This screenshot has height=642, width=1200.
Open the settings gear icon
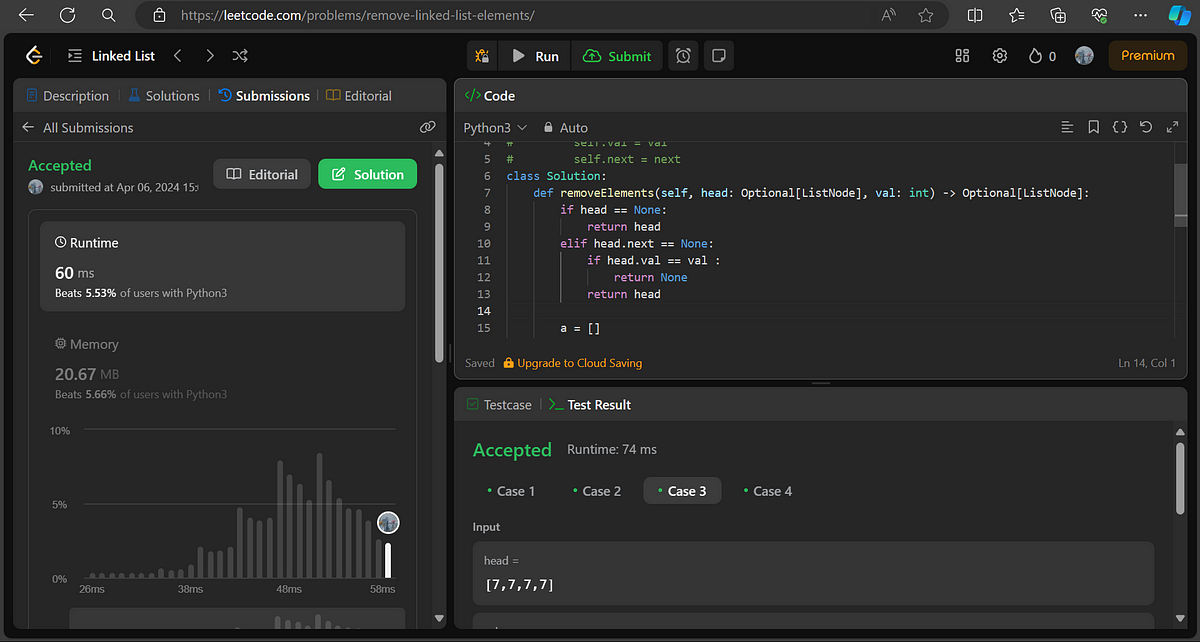pos(999,56)
